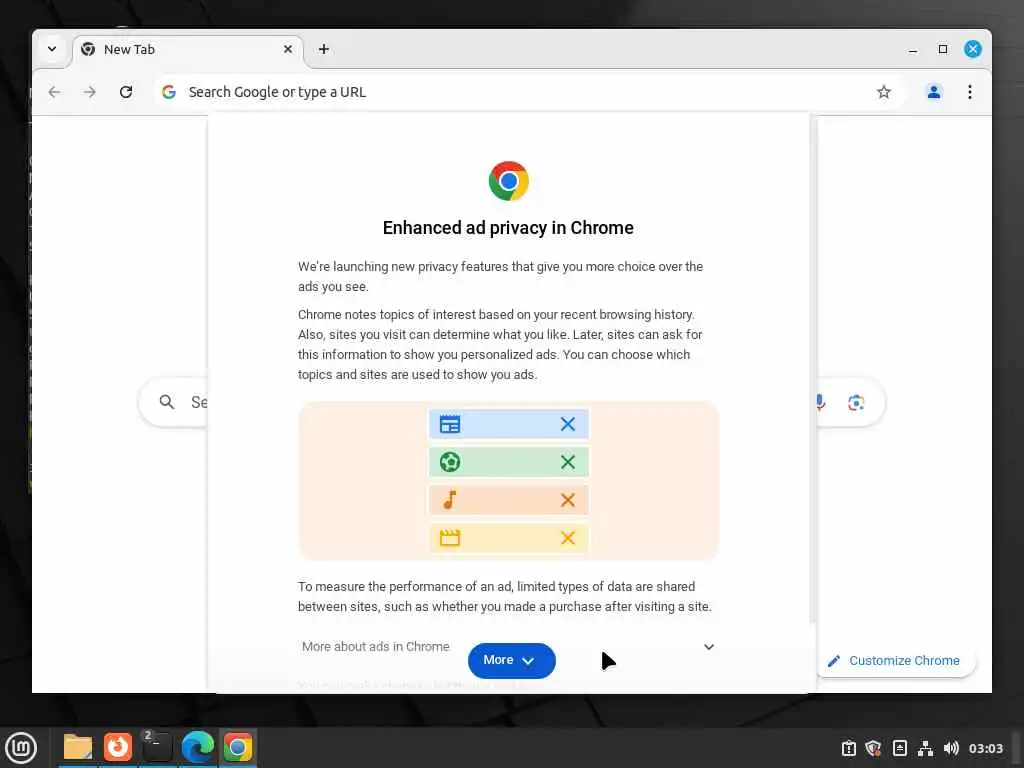Click the Chrome logo in the dialog
Image resolution: width=1024 pixels, height=768 pixels.
[x=509, y=181]
